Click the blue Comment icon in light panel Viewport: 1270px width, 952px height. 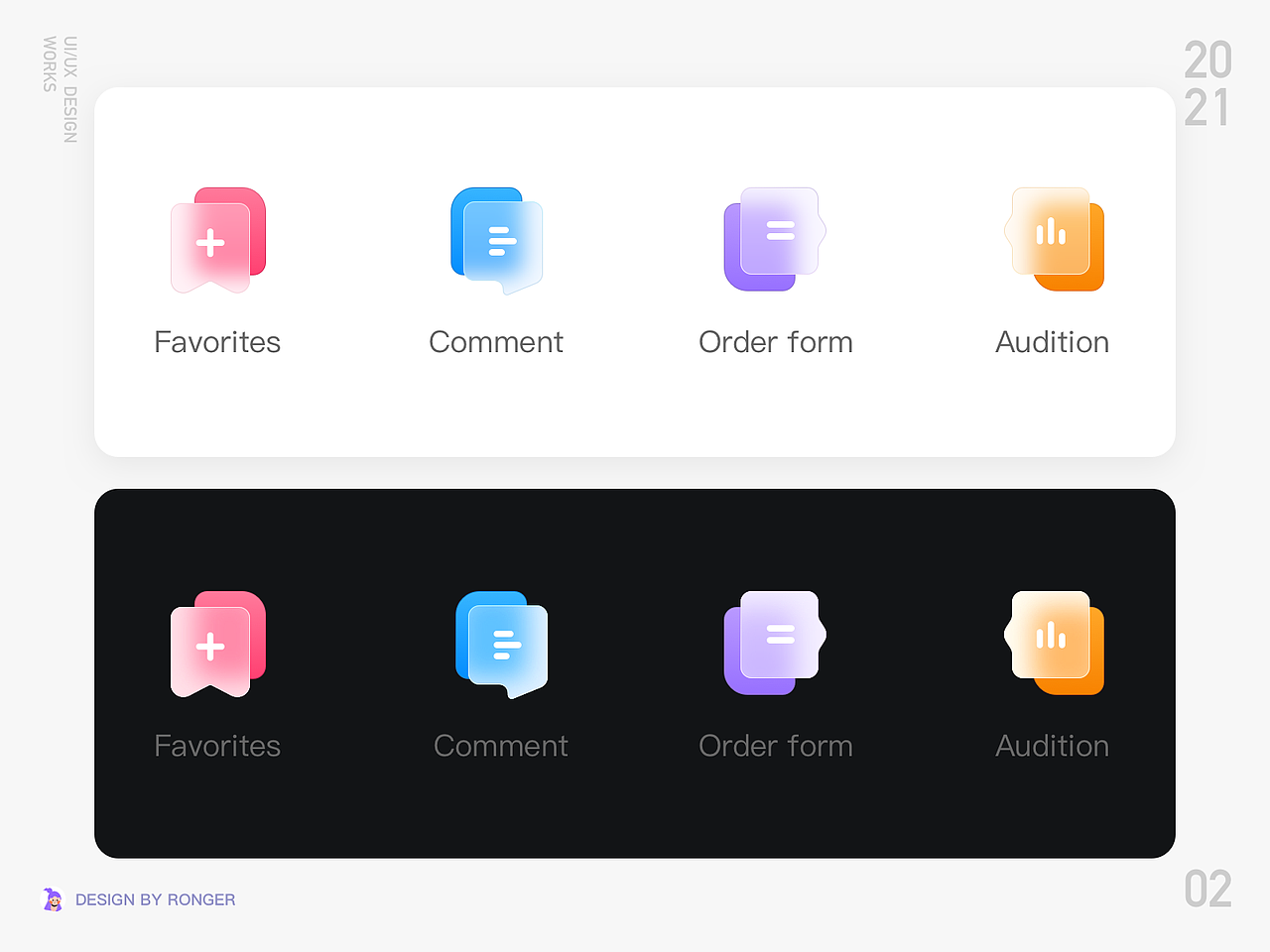[497, 241]
